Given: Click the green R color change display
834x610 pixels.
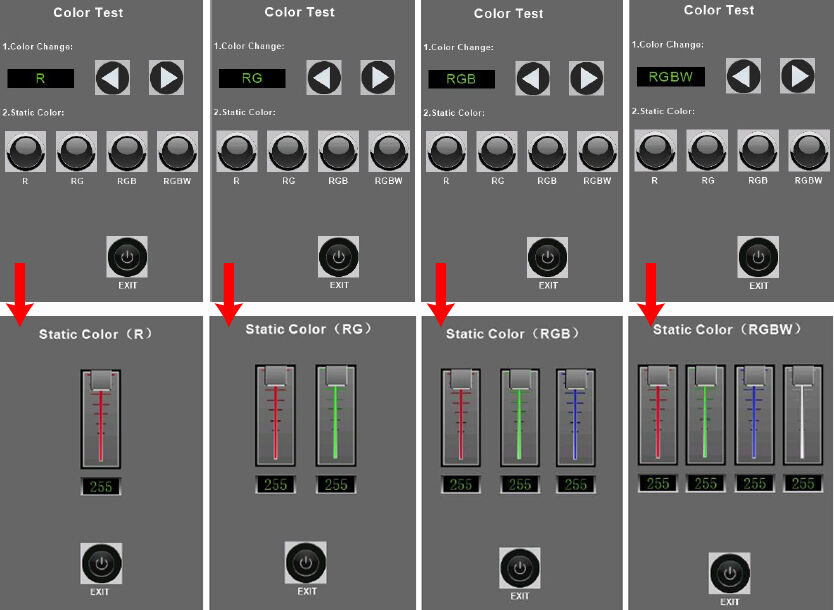Looking at the screenshot, I should point(40,78).
